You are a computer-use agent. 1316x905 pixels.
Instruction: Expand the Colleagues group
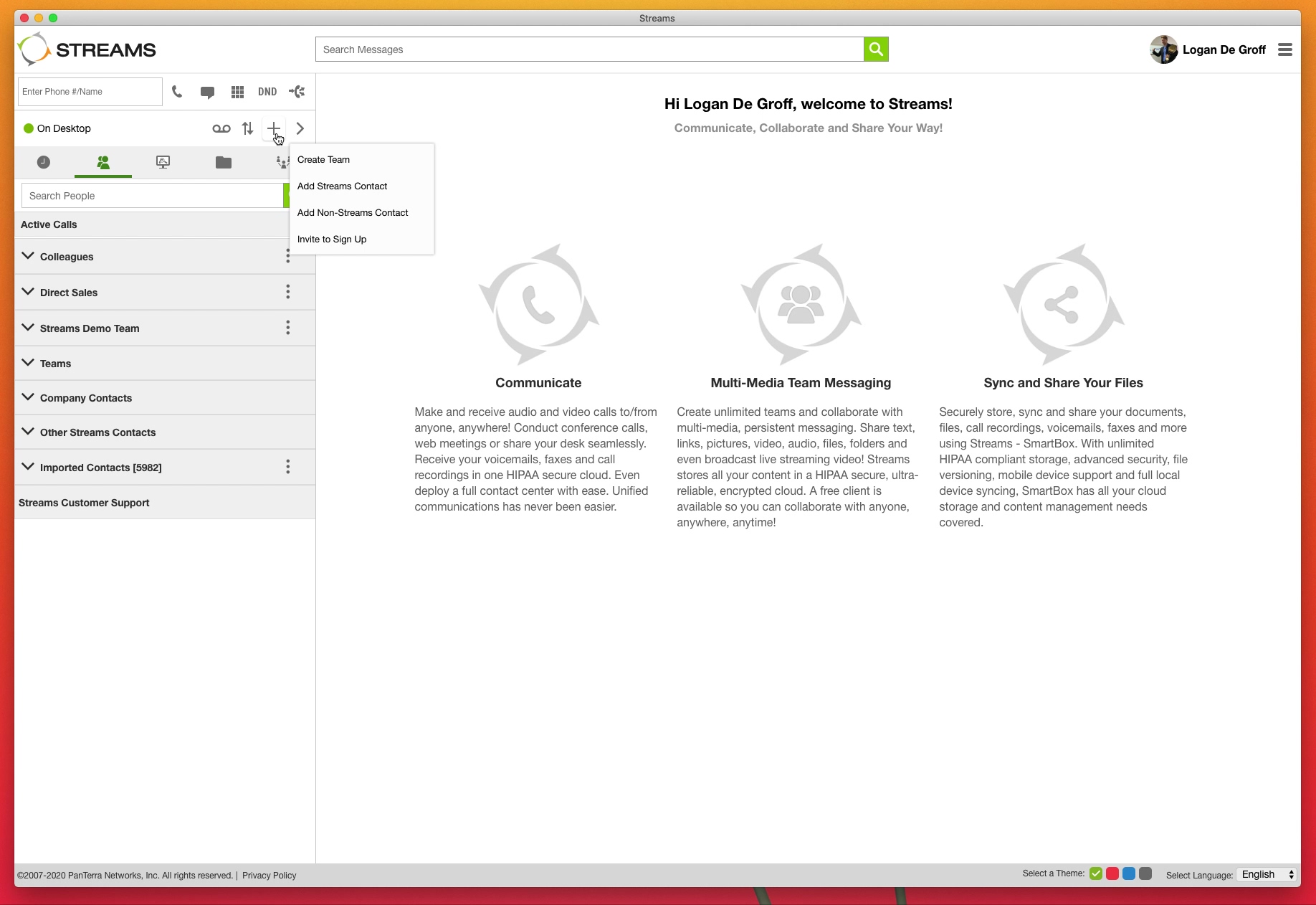click(x=28, y=256)
